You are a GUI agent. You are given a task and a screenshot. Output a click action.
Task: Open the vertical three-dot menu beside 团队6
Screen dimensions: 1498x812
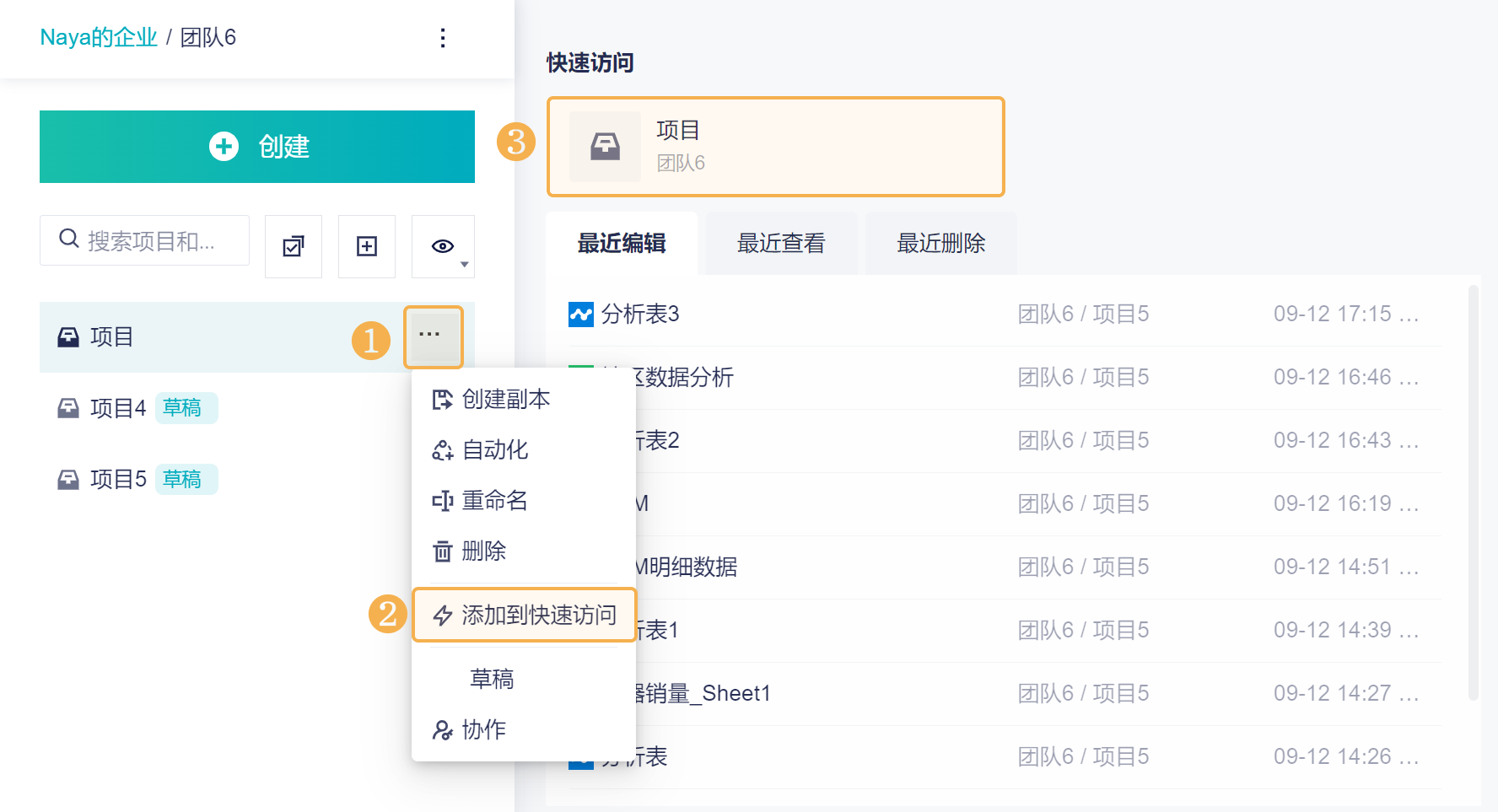point(443,38)
